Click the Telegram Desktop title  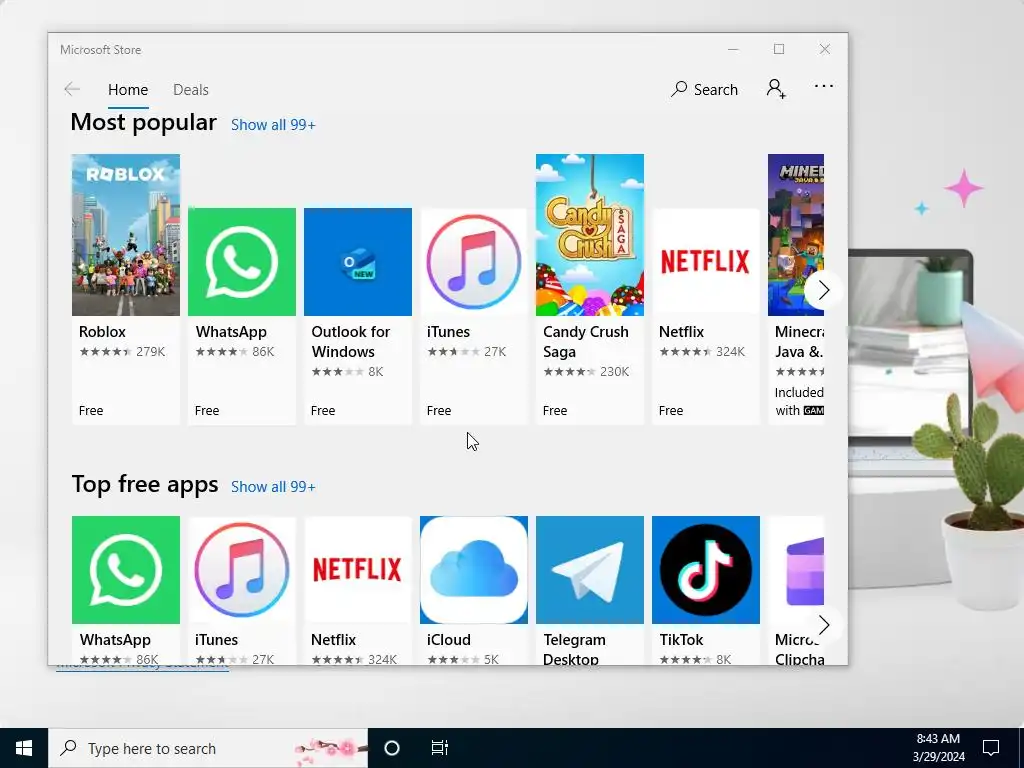pos(575,649)
